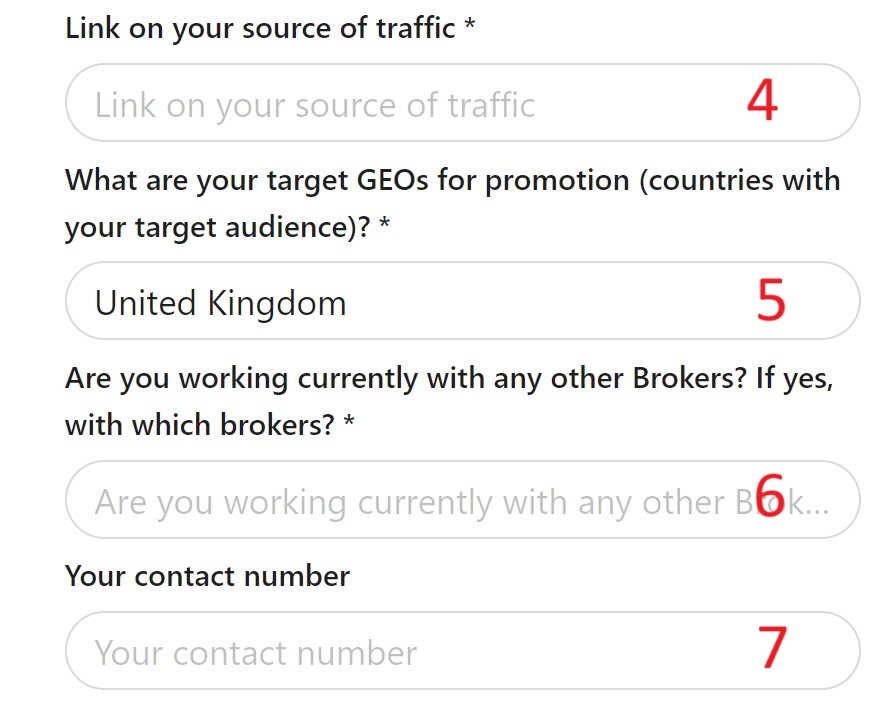This screenshot has height=703, width=880.
Task: Click the grey traffic link placeholder text
Action: pos(315,105)
